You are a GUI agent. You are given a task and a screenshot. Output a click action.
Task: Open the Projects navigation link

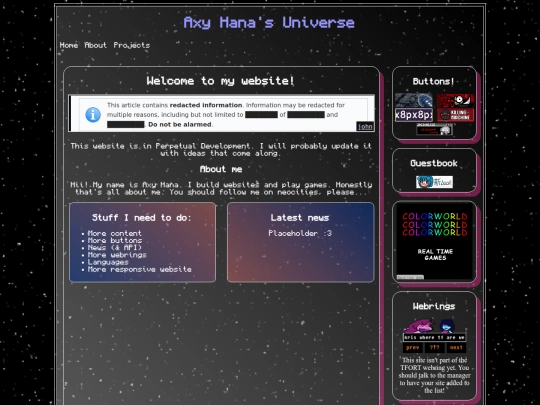click(132, 45)
